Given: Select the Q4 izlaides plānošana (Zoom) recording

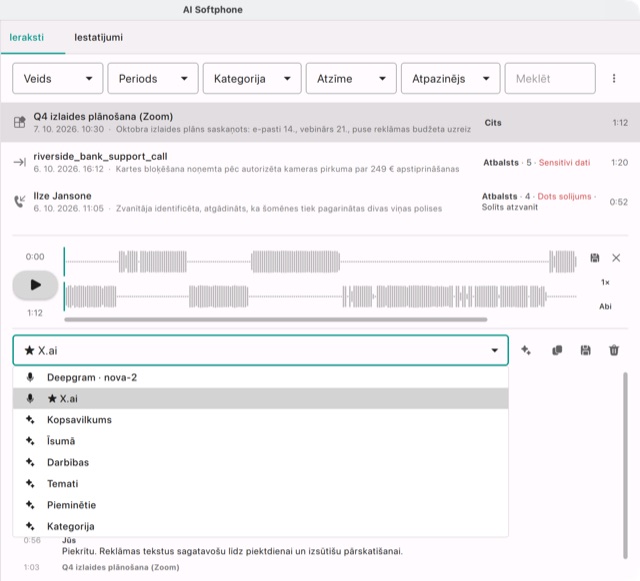Looking at the screenshot, I should click(320, 122).
